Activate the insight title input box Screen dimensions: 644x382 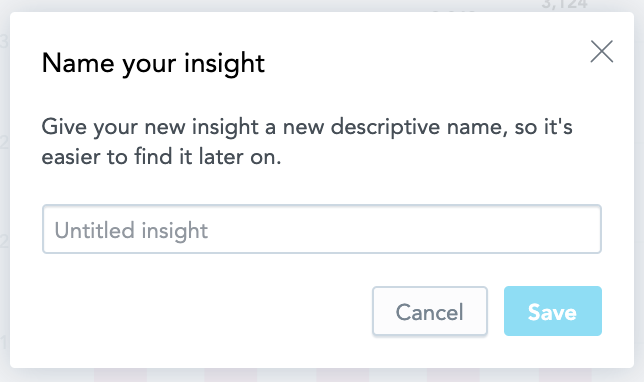322,229
